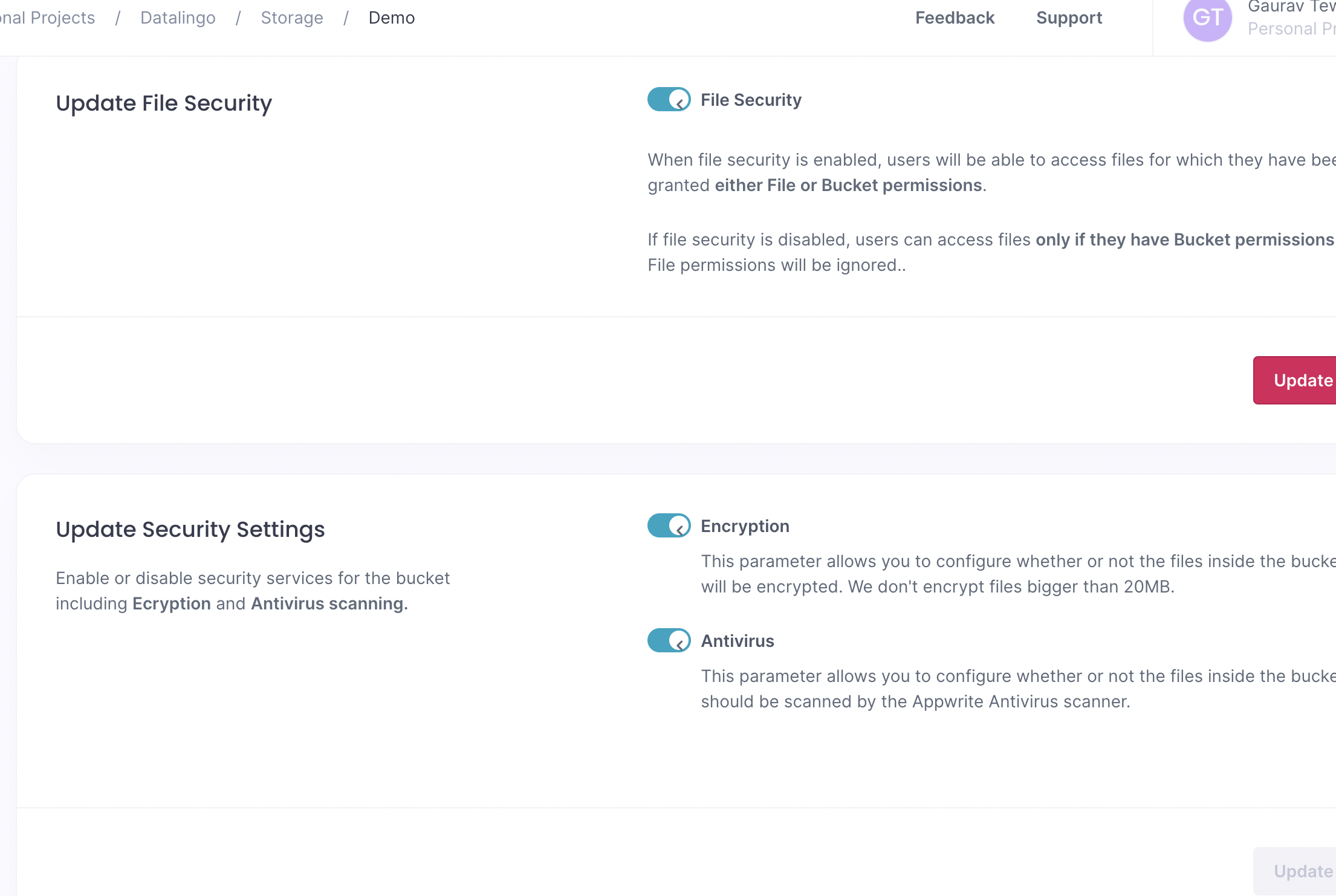Open the Storage breadcrumb link
This screenshot has width=1336, height=896.
tap(292, 18)
